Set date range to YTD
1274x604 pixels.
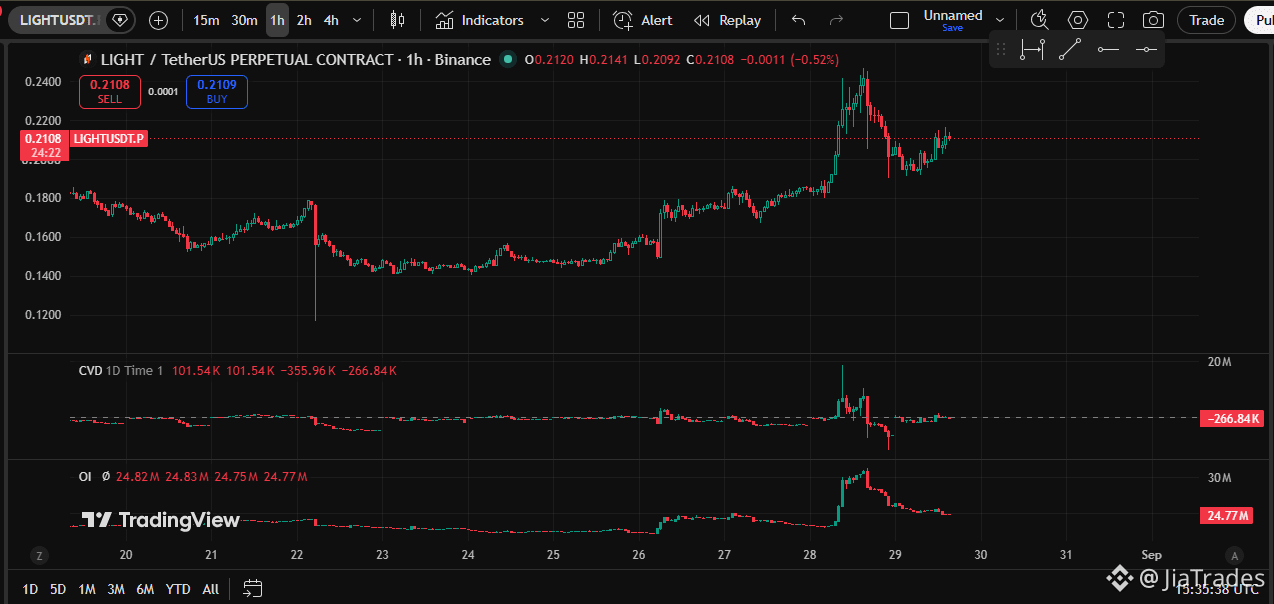click(178, 589)
